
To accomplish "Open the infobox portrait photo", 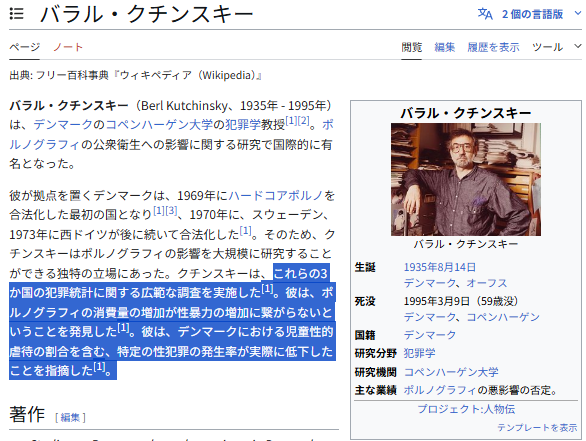I will click(466, 179).
